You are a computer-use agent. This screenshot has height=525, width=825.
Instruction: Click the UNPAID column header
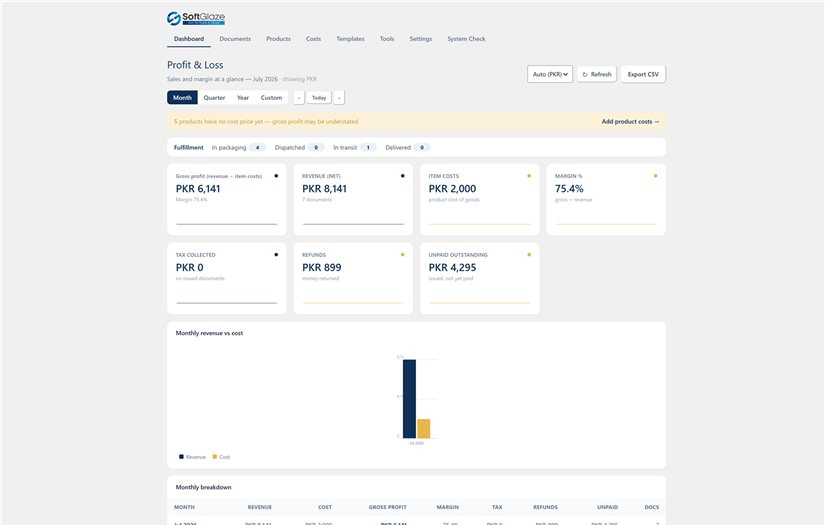pyautogui.click(x=607, y=507)
